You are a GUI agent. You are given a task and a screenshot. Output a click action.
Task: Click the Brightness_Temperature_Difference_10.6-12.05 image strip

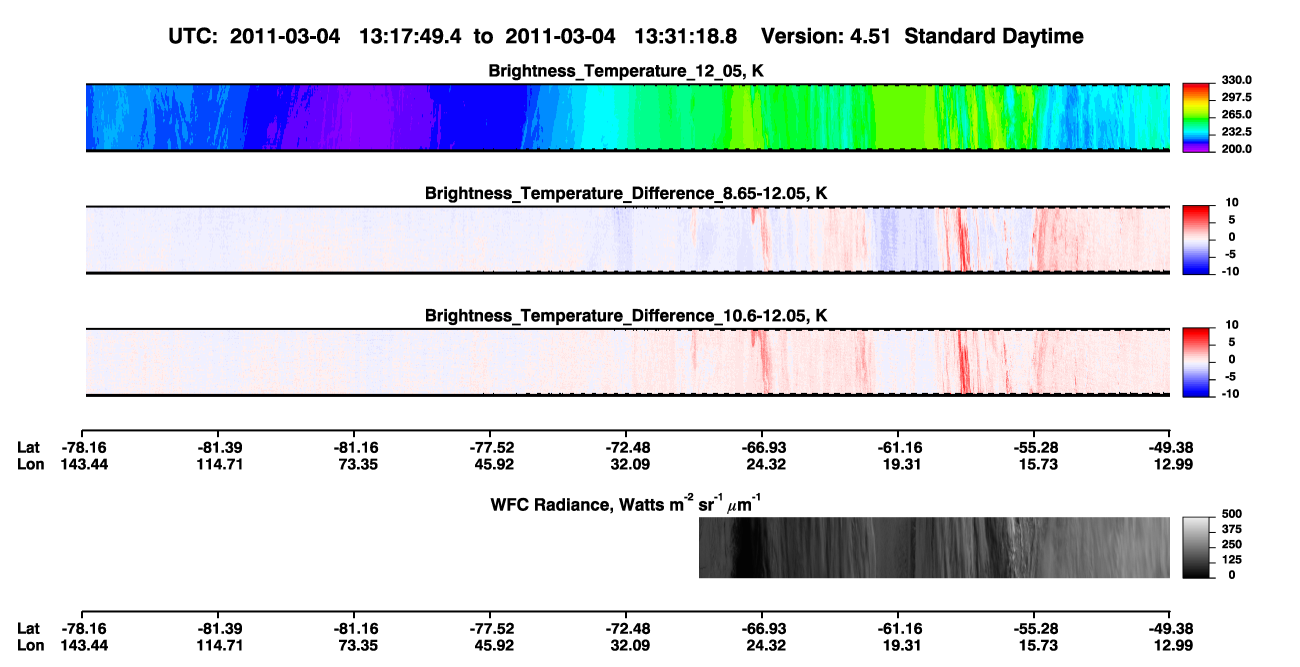tap(627, 361)
